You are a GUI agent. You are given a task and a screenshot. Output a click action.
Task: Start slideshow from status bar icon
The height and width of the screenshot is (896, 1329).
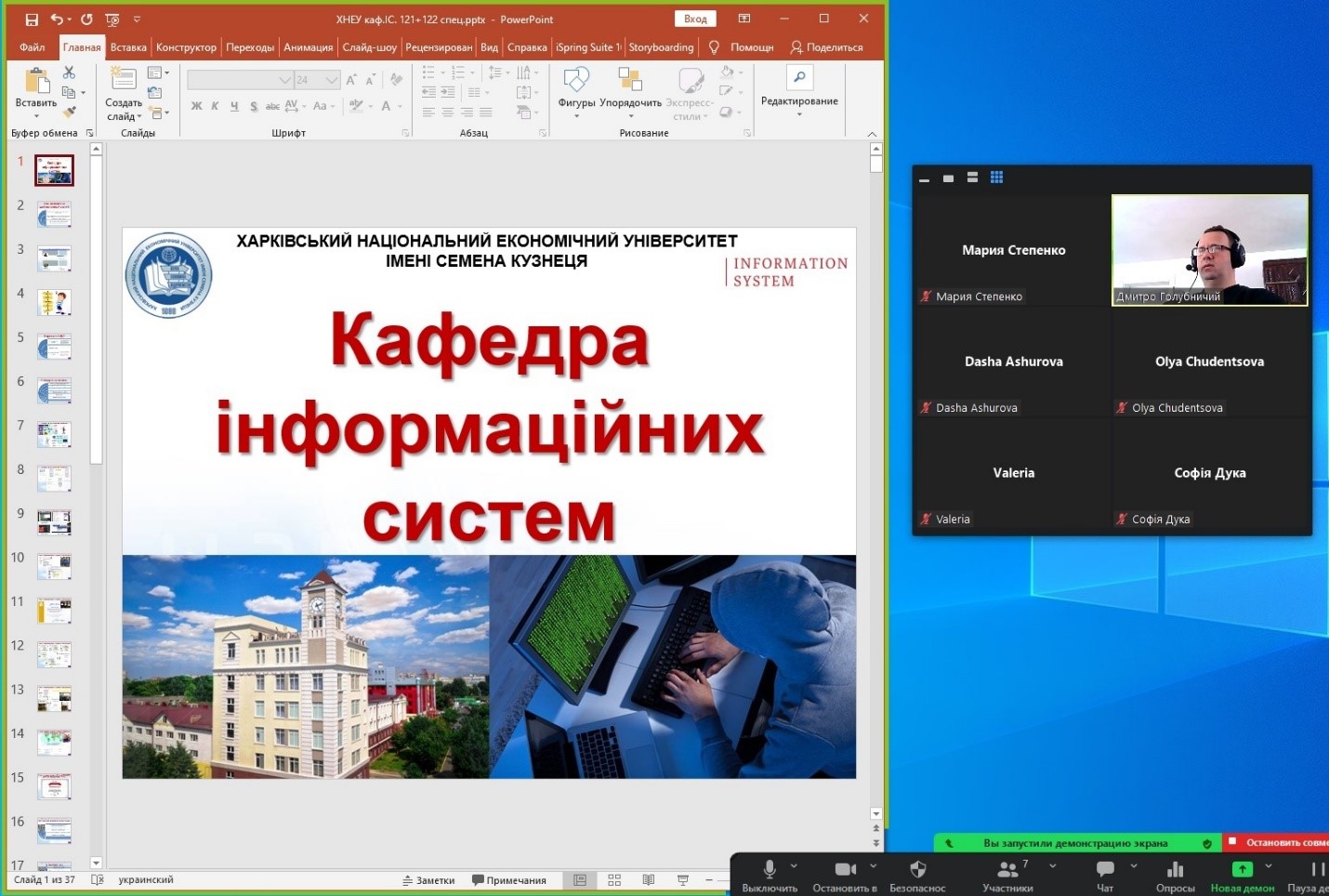tap(683, 879)
